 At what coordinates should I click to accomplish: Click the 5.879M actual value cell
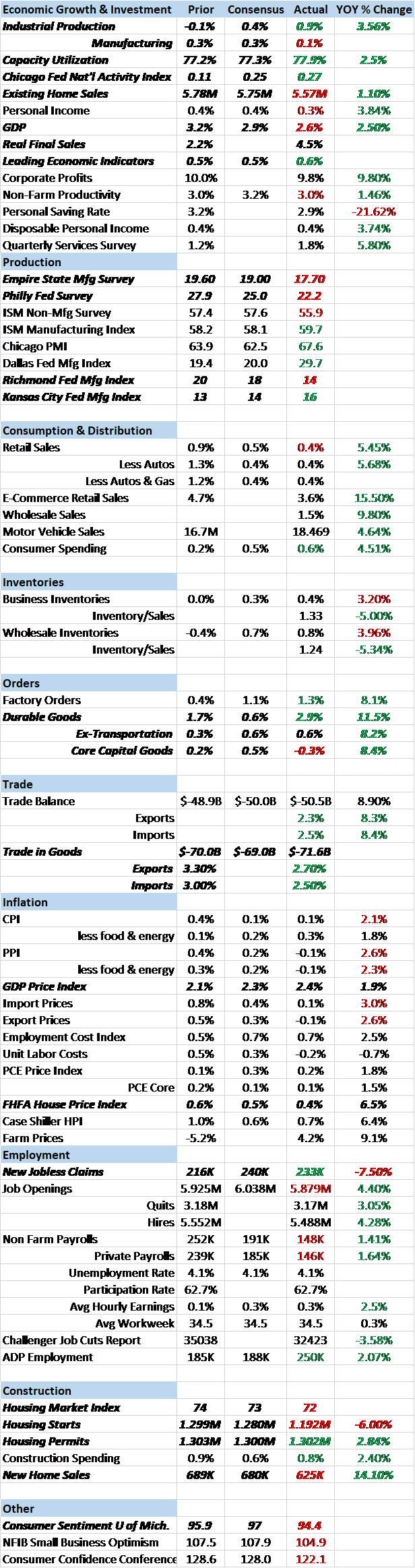pyautogui.click(x=311, y=1189)
